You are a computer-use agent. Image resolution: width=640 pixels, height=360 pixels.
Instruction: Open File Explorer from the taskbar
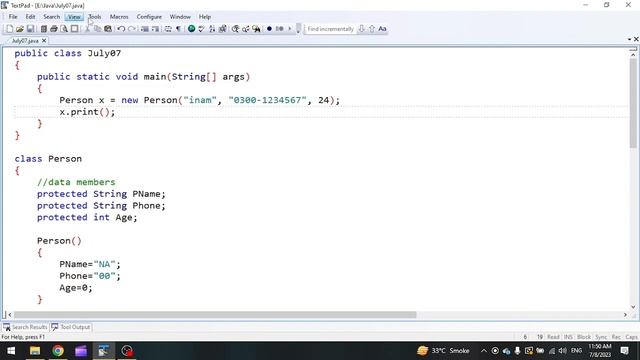[x=35, y=351]
